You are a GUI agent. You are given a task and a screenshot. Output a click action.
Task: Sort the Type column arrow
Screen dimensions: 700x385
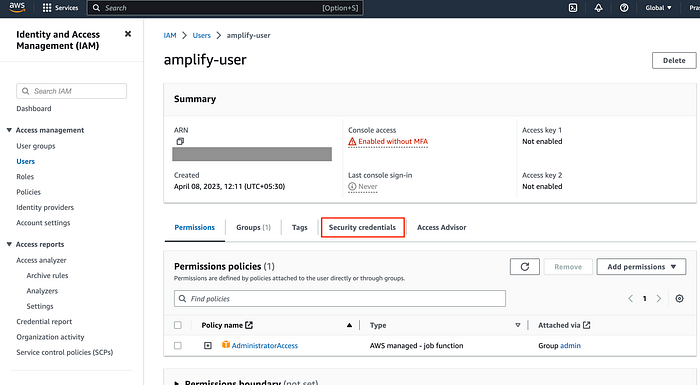click(518, 325)
